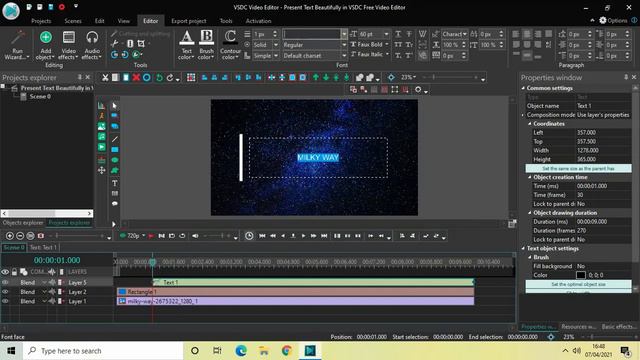Open the Tools ribbon tab
The width and height of the screenshot is (640, 360).
(226, 21)
